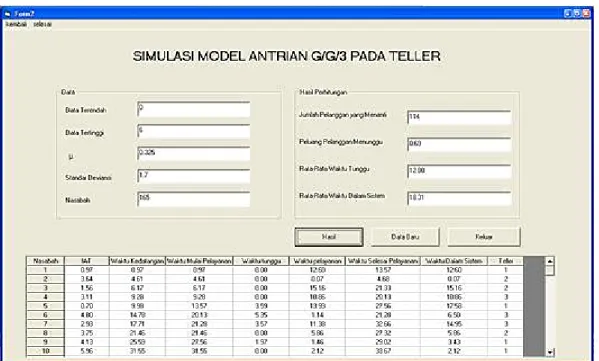Screen dimensions: 599x361
Task: Click the Data Baru button
Action: tap(405, 237)
